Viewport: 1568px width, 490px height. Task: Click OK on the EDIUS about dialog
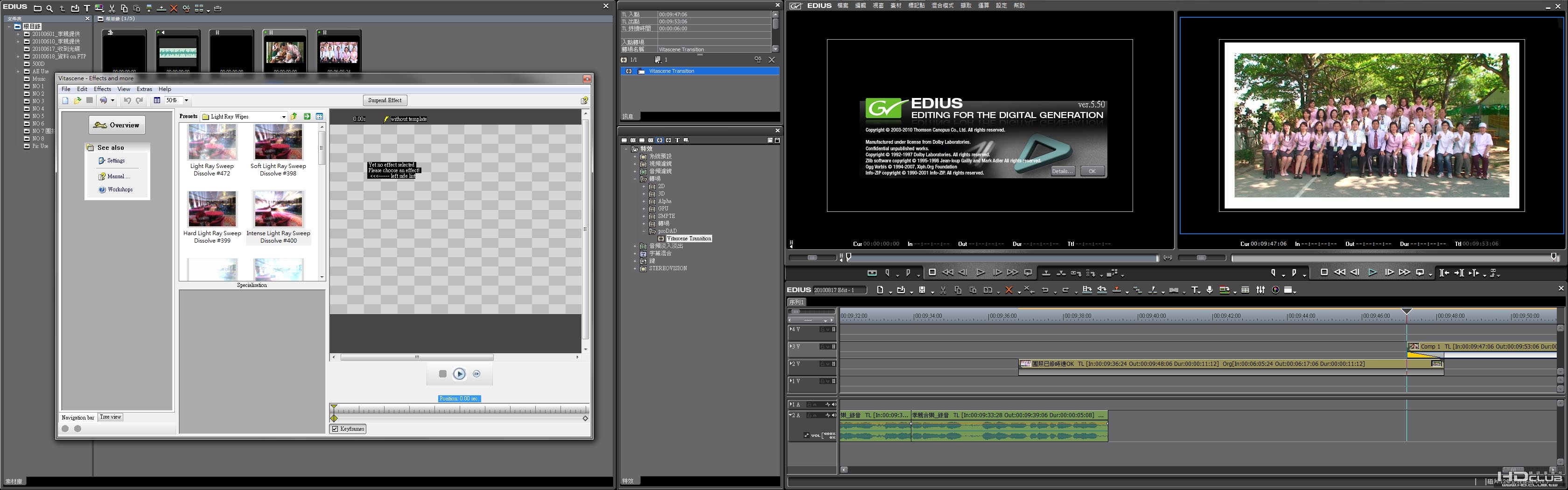click(1092, 172)
